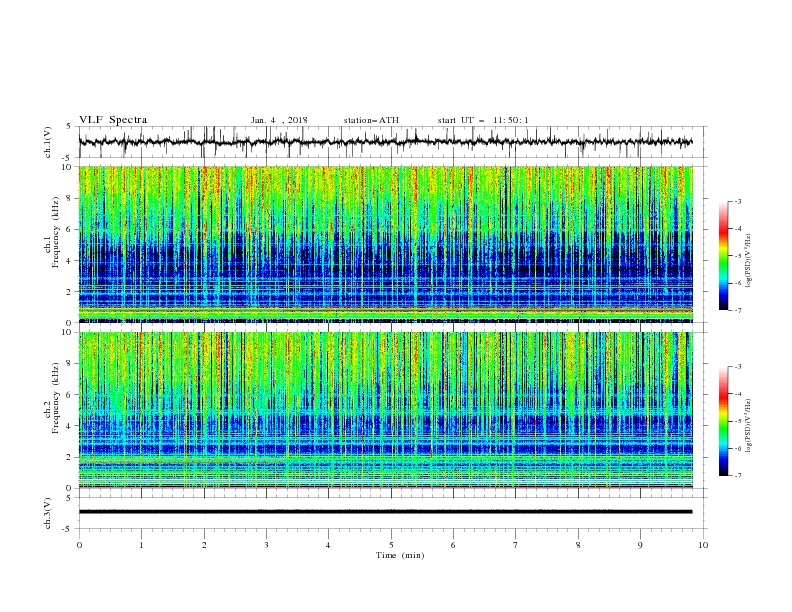The width and height of the screenshot is (792, 612).
Task: Click the time axis tick label "7"
Action: [516, 545]
